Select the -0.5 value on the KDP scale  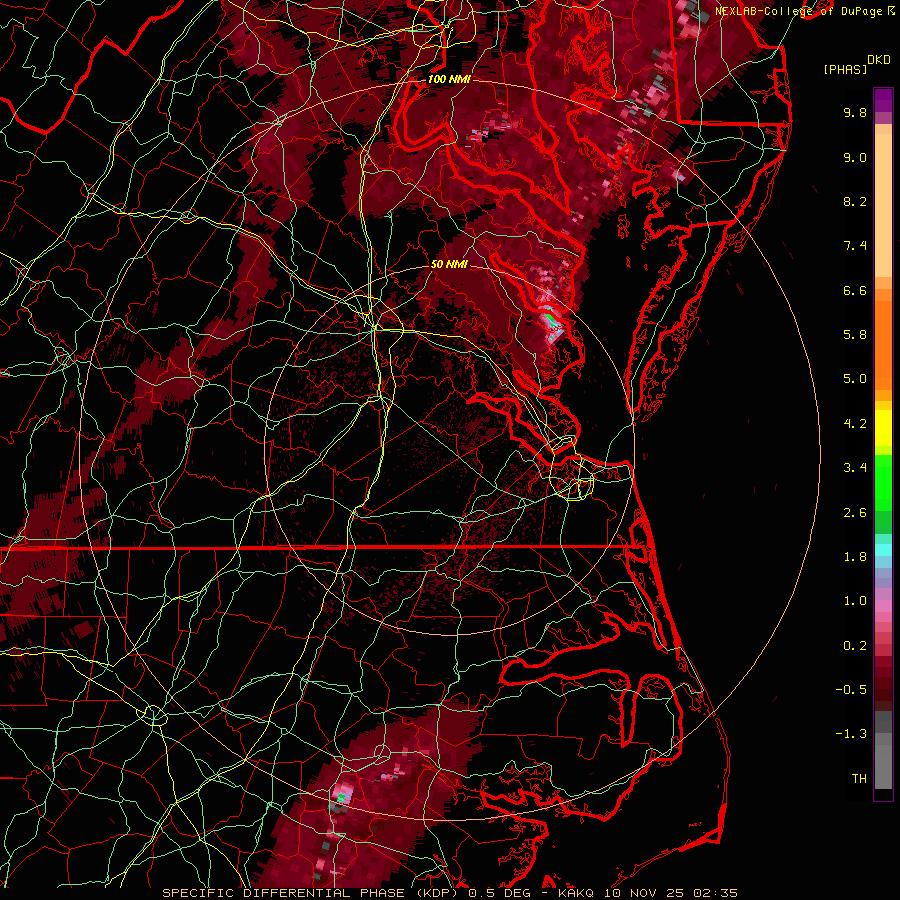(851, 690)
